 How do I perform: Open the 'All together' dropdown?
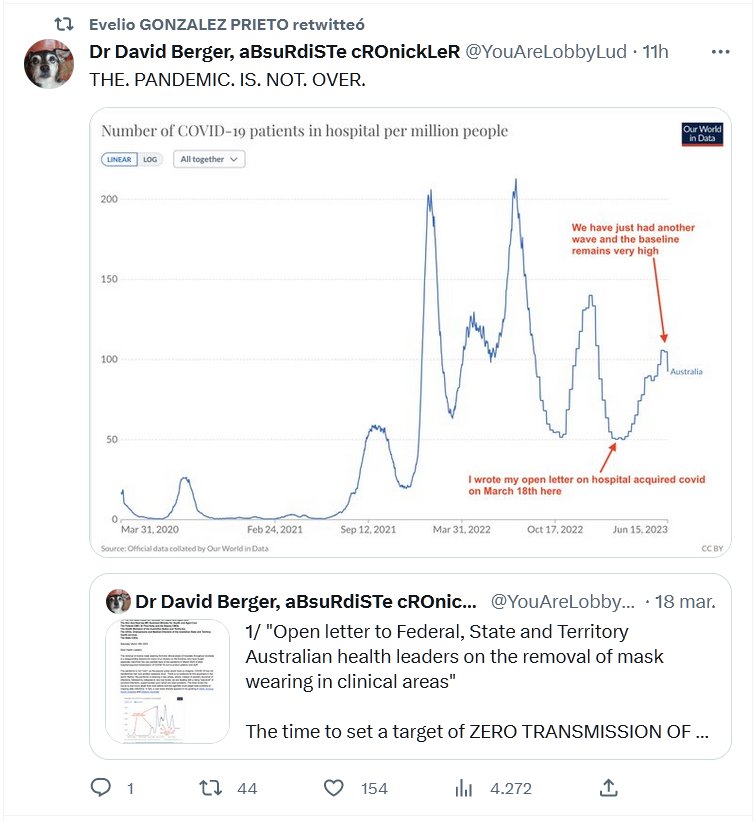click(x=209, y=159)
